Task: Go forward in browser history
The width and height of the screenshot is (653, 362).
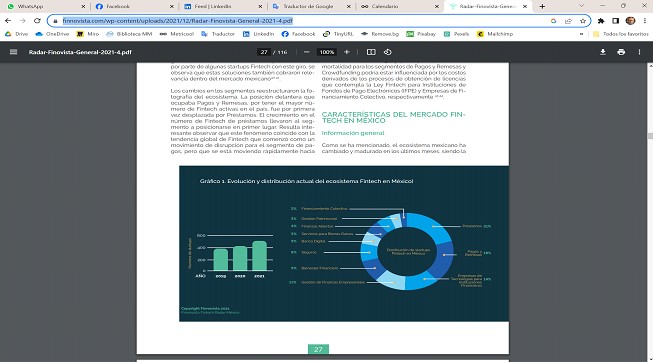Action: (22, 20)
